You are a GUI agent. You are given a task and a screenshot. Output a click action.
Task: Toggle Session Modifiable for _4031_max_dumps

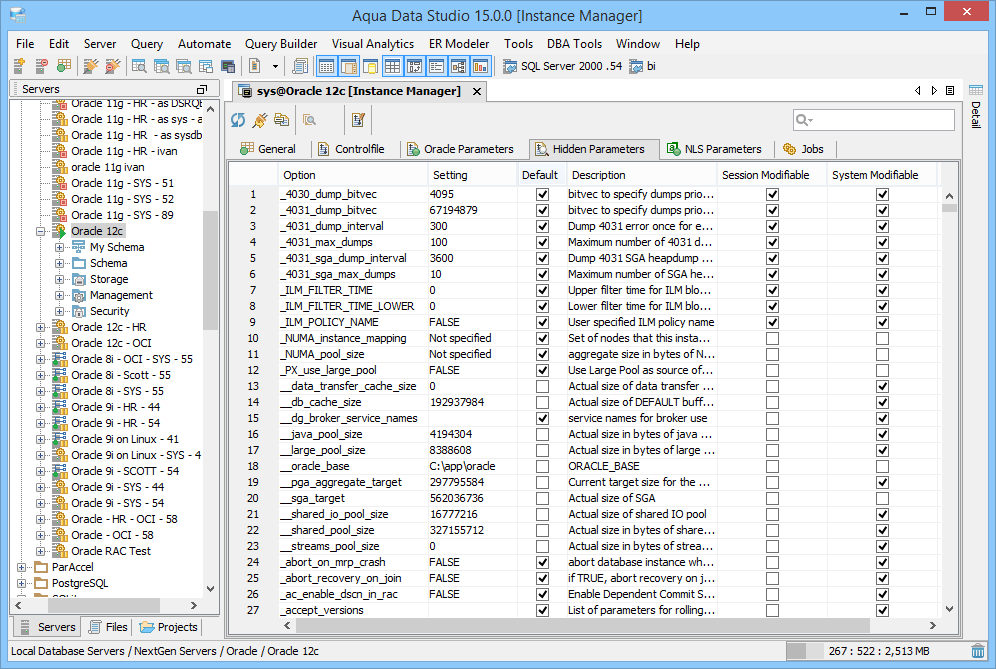pyautogui.click(x=772, y=242)
